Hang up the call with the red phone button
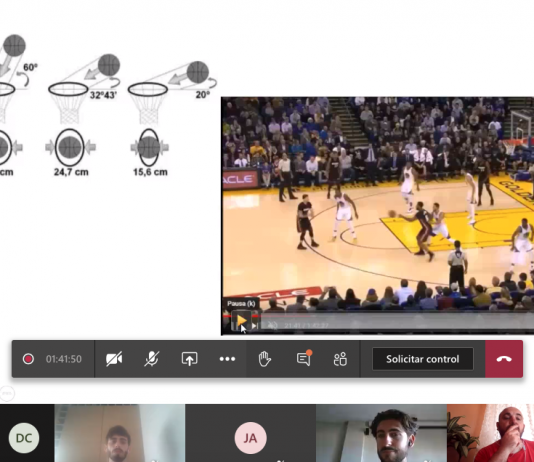This screenshot has height=462, width=534. (504, 359)
